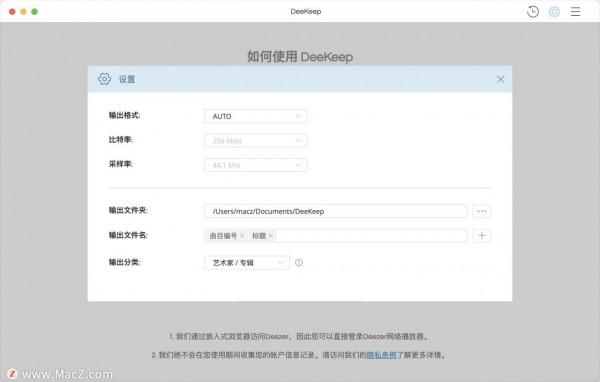Open the 采样率 44.1 kHz dropdown
The height and width of the screenshot is (382, 600).
pos(256,165)
